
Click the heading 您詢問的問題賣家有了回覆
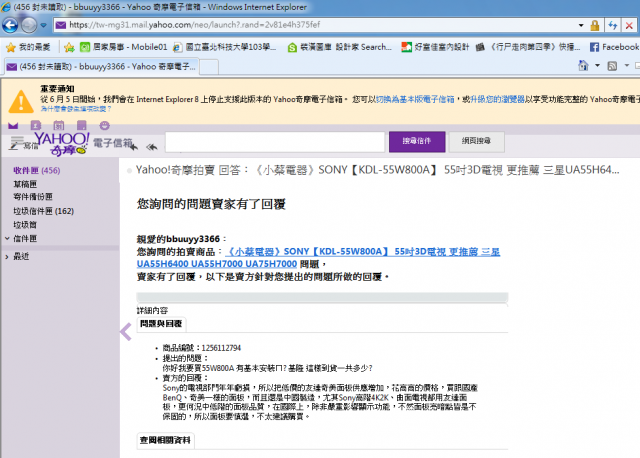pos(211,204)
